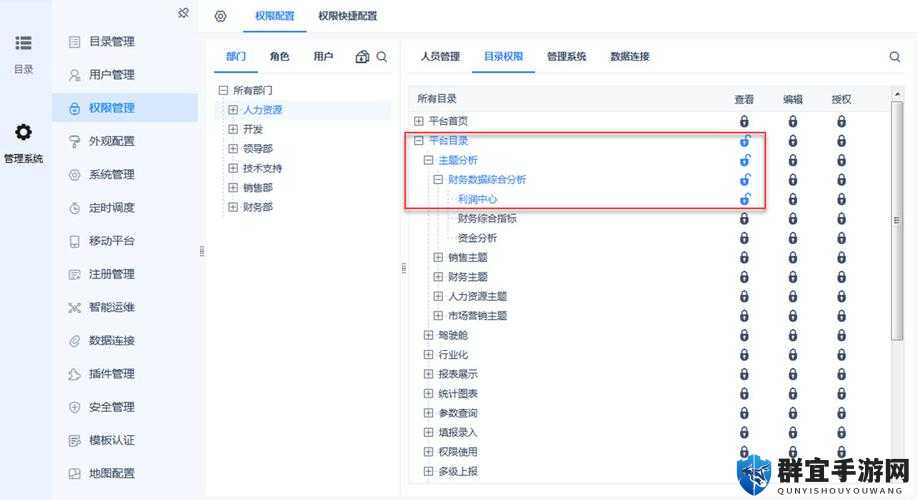Toggle 编辑 lock for 销售主题
The height and width of the screenshot is (500, 917).
[792, 257]
